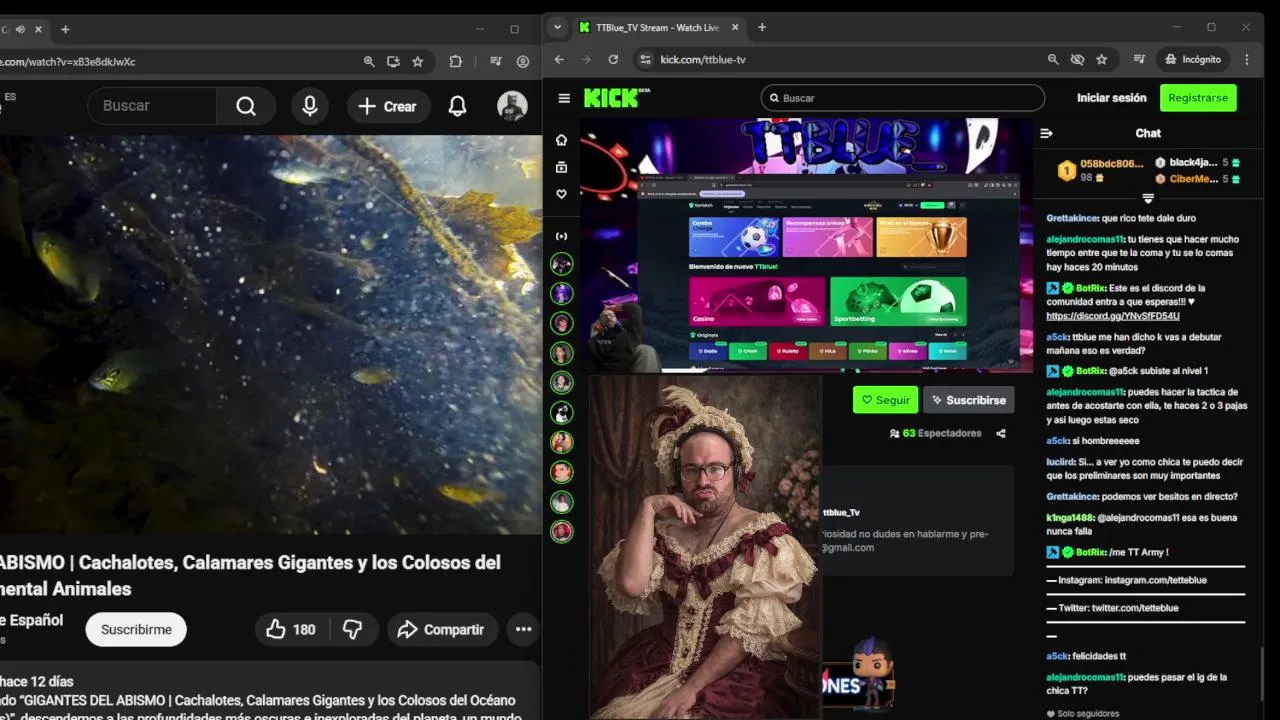1280x720 pixels.
Task: Share the TTBlue stream
Action: pyautogui.click(x=1001, y=433)
